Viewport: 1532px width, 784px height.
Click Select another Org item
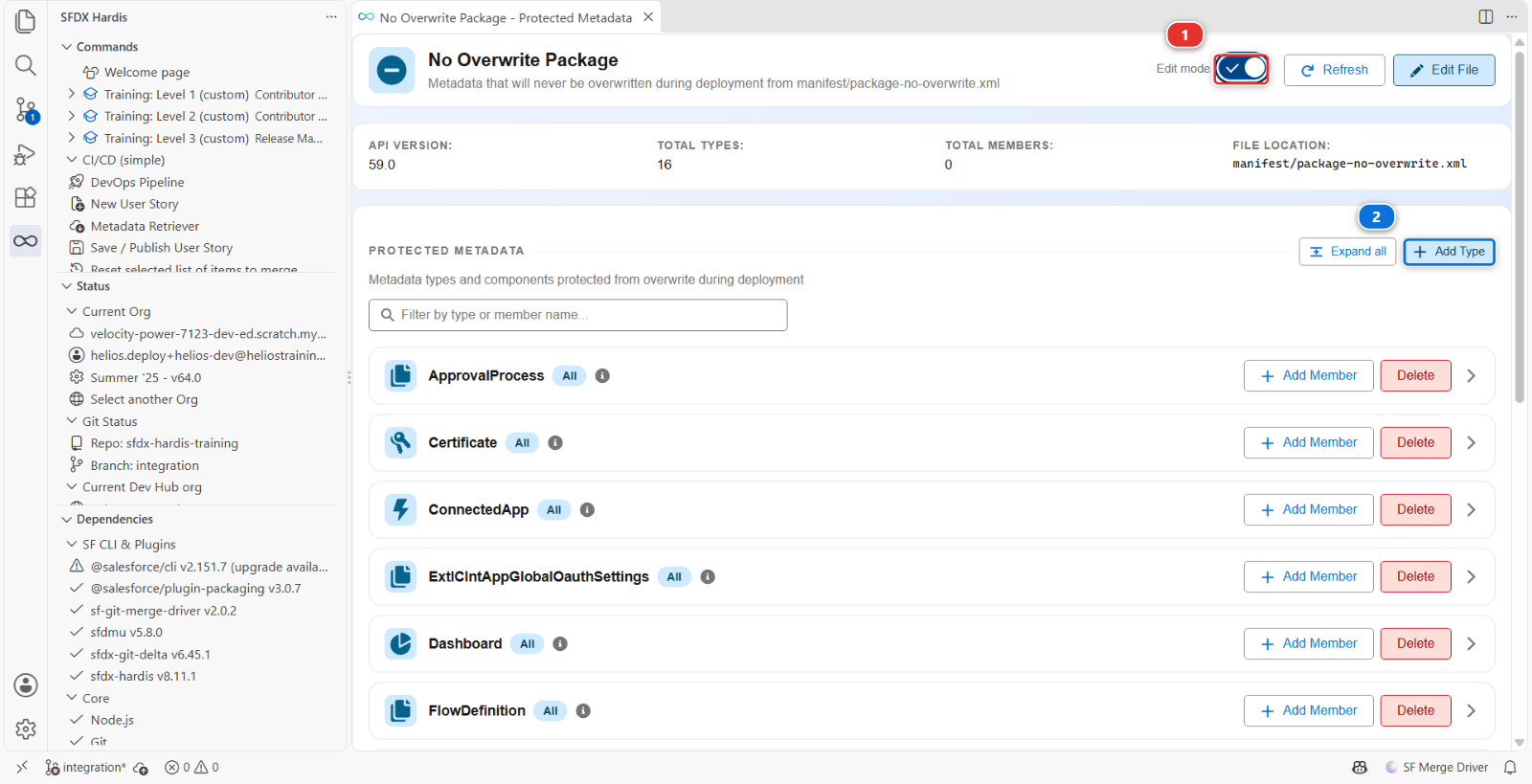[144, 399]
